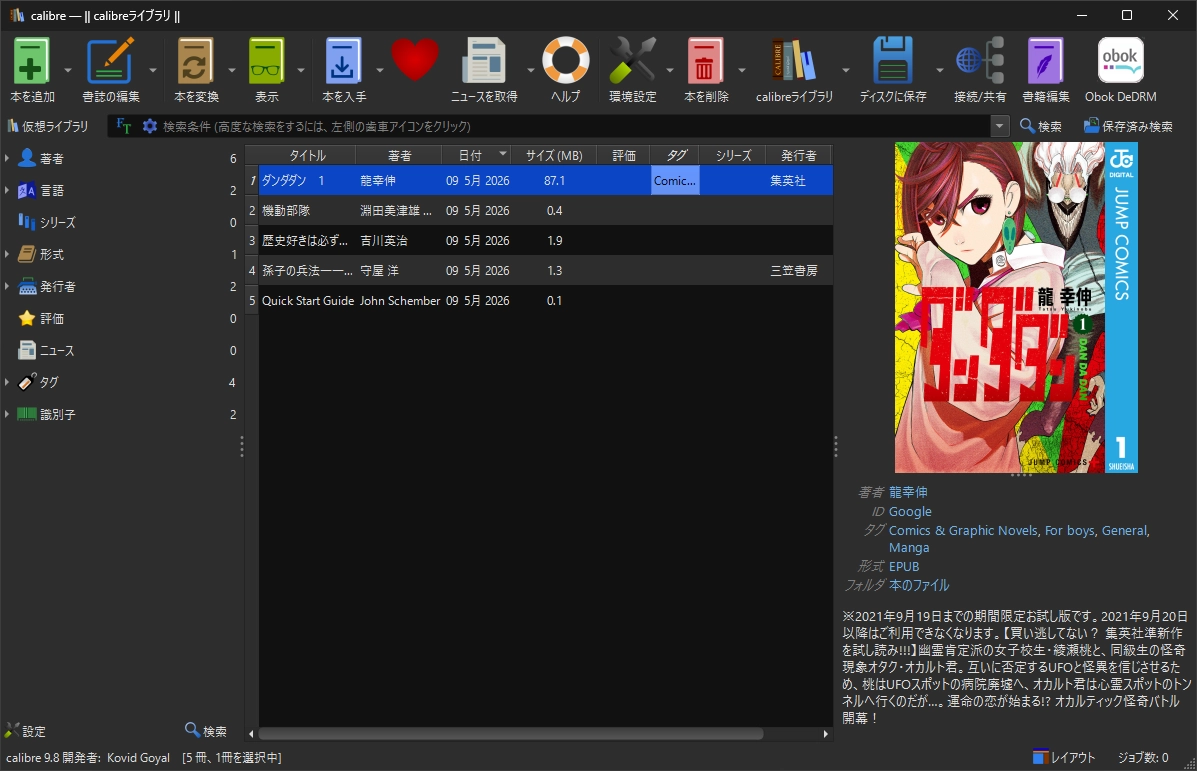Click the 本を追加 (Add books) icon
This screenshot has width=1197, height=771.
click(32, 61)
